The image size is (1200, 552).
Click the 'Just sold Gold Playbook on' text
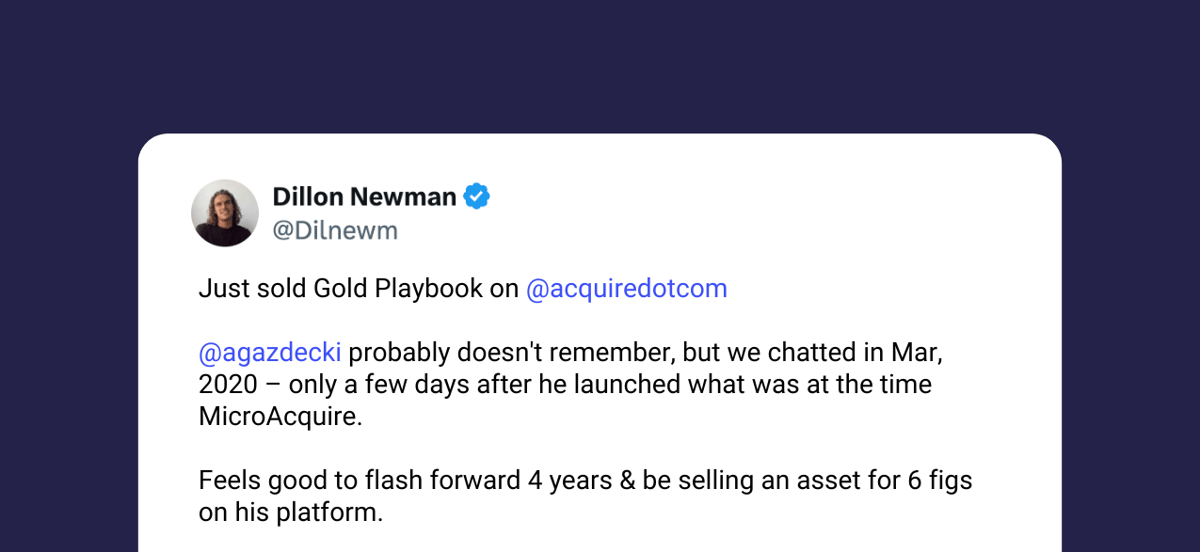point(358,290)
